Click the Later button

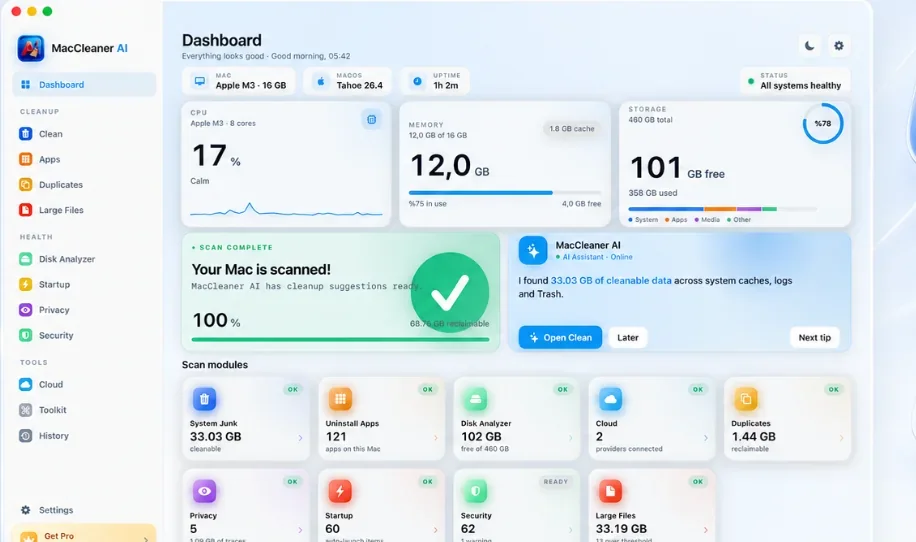pos(628,338)
